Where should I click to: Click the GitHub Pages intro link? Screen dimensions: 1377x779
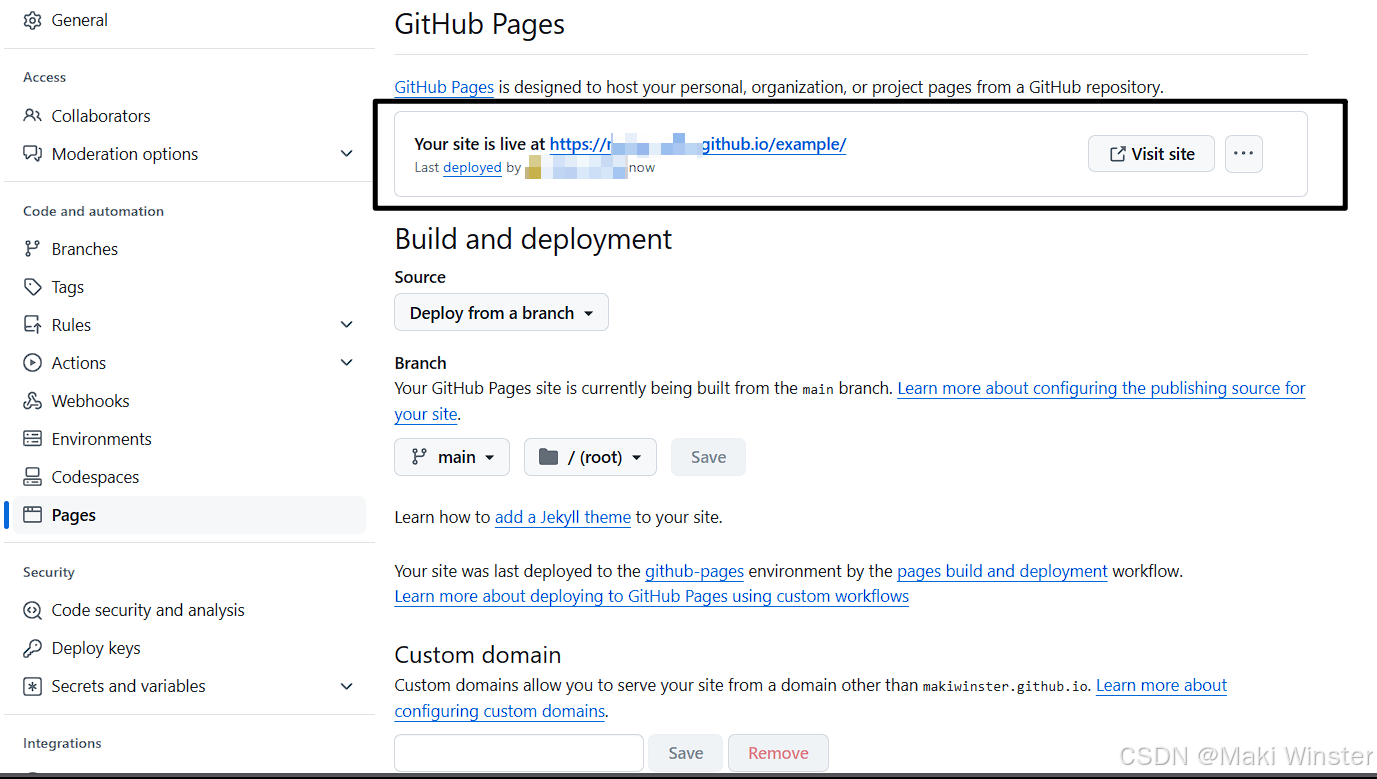click(444, 87)
